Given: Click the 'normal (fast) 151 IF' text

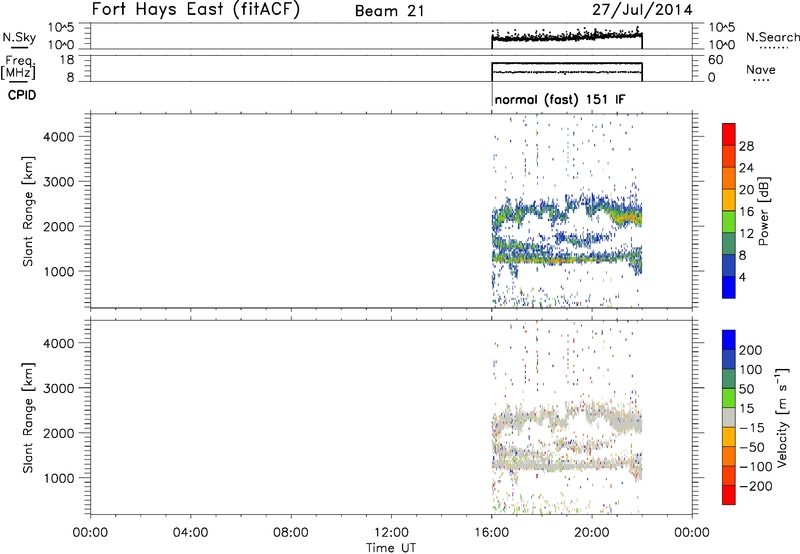Looking at the screenshot, I should pos(560,99).
